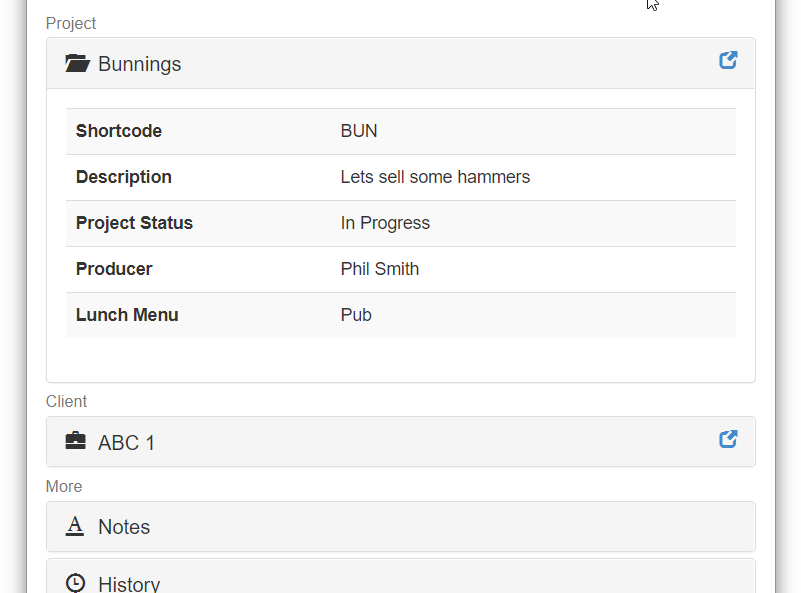This screenshot has height=593, width=801.
Task: Collapse the Bunnings project panel header
Action: (400, 63)
